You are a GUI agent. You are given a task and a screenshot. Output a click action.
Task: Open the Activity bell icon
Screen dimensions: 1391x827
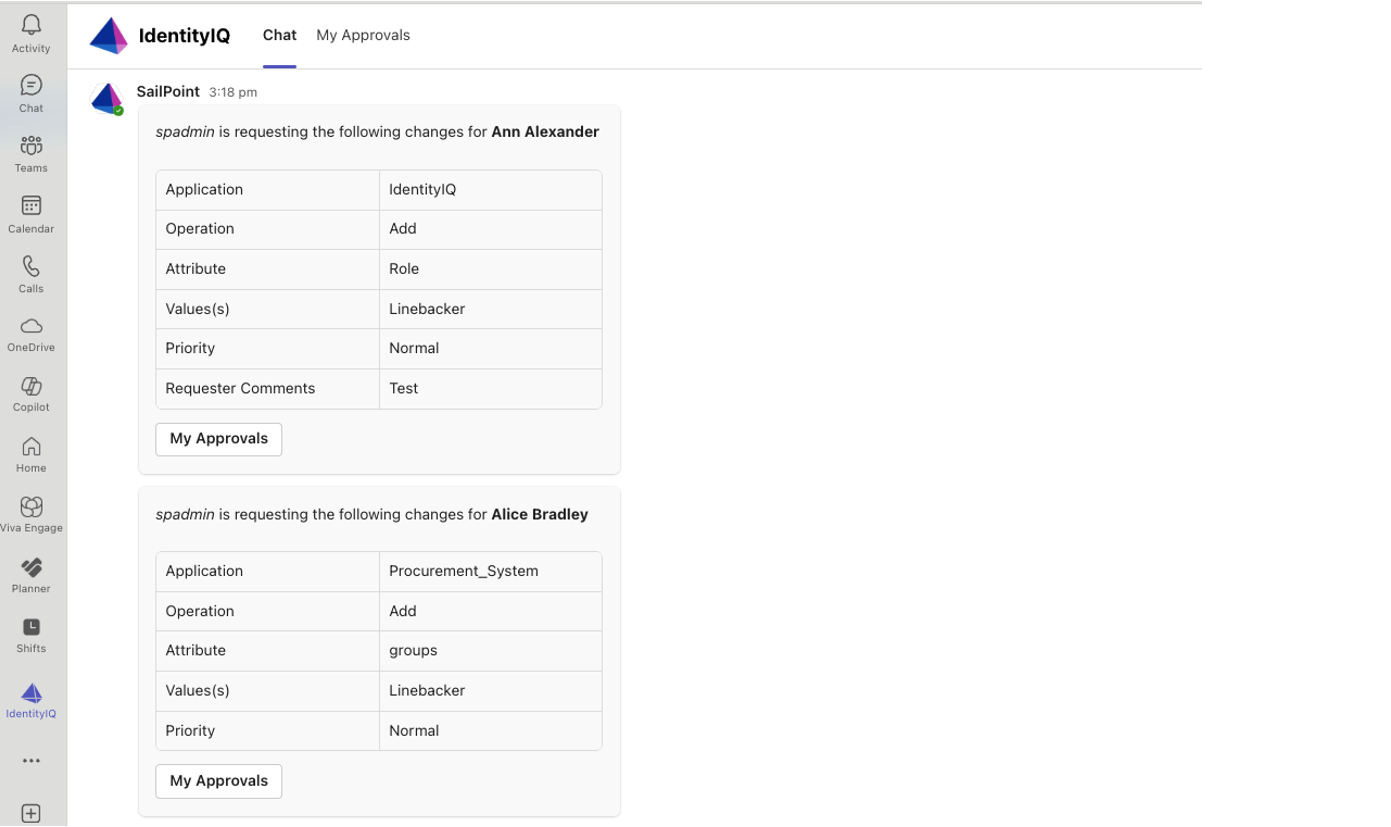31,33
